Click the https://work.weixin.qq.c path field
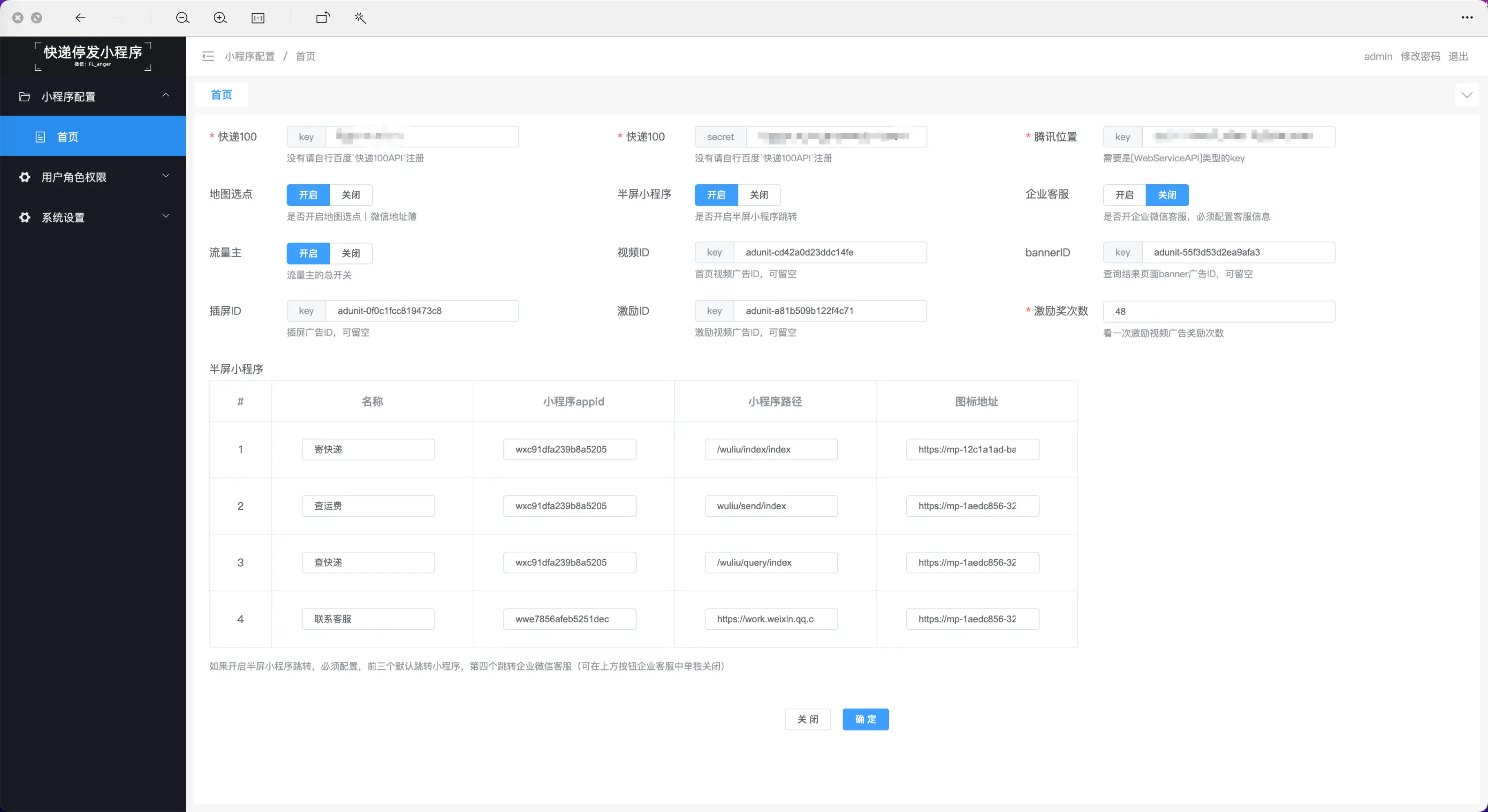1488x812 pixels. 771,619
